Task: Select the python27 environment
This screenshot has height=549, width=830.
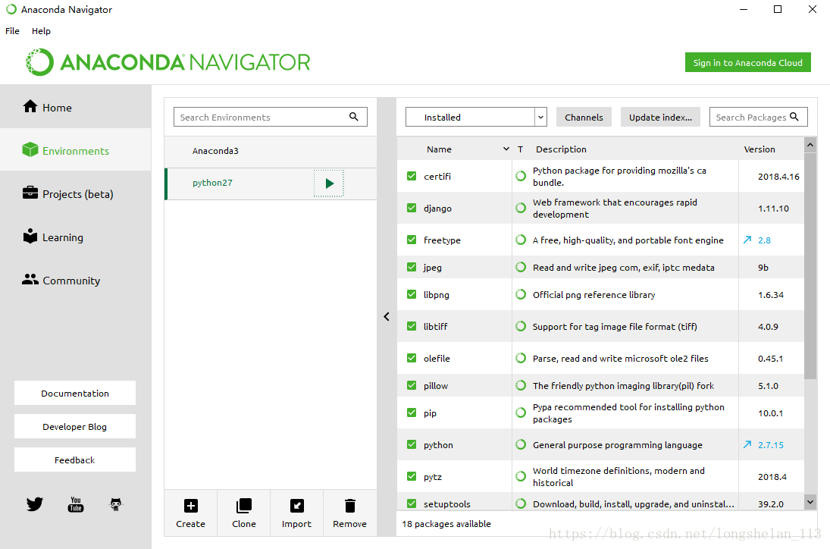Action: (271, 183)
